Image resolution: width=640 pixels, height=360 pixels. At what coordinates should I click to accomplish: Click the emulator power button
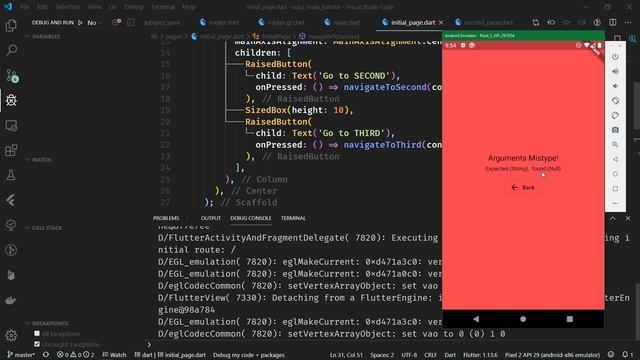click(615, 57)
